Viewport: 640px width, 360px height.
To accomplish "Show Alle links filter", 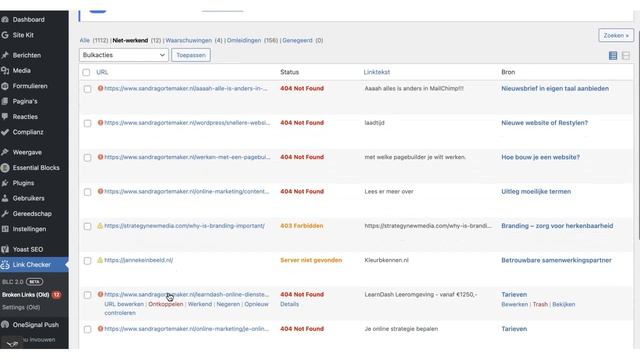I will coord(84,40).
